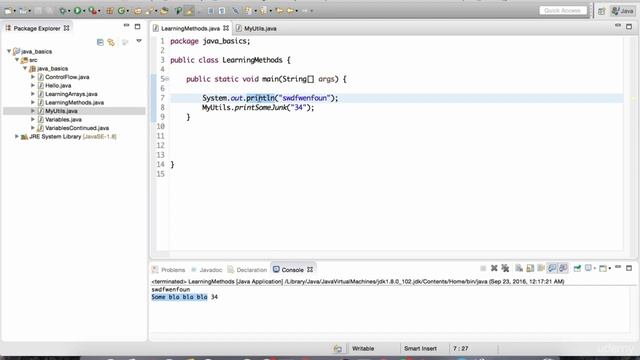Viewport: 640px width, 360px height.
Task: Toggle Link with Editor in Package Explorer
Action: (111, 42)
